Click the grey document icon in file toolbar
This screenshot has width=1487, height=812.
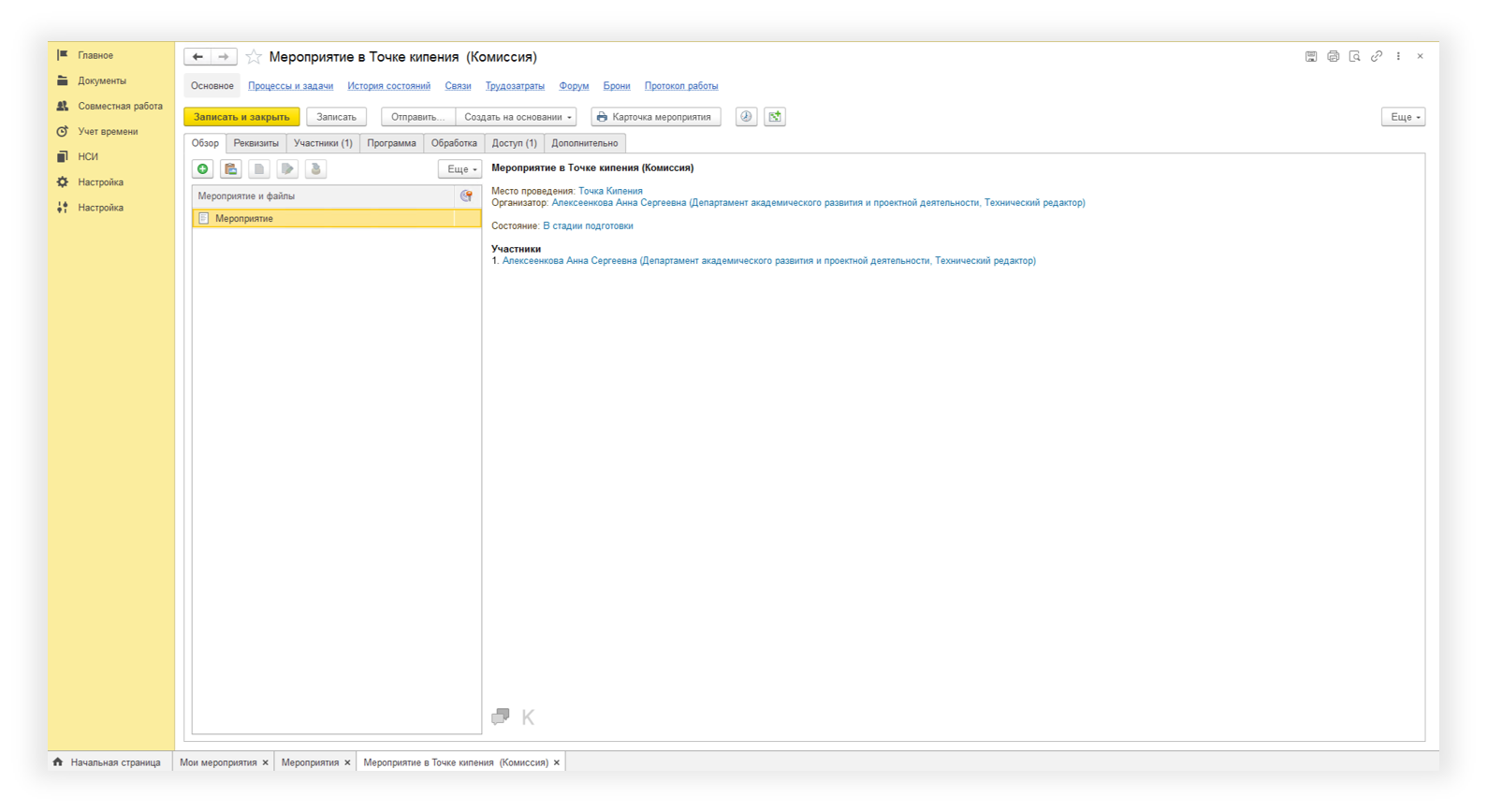(259, 169)
